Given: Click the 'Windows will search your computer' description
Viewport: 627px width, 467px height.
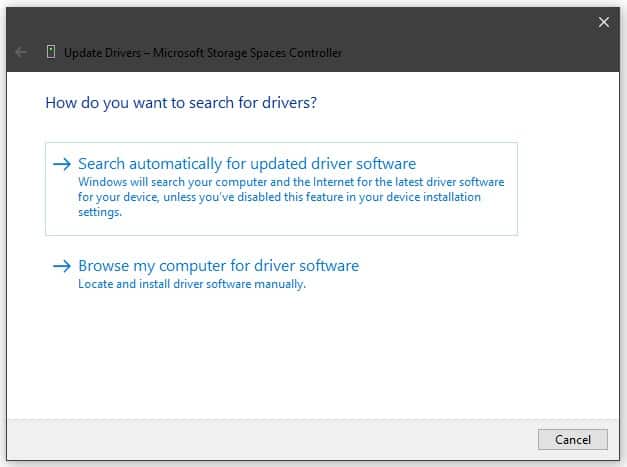Looking at the screenshot, I should (x=291, y=197).
